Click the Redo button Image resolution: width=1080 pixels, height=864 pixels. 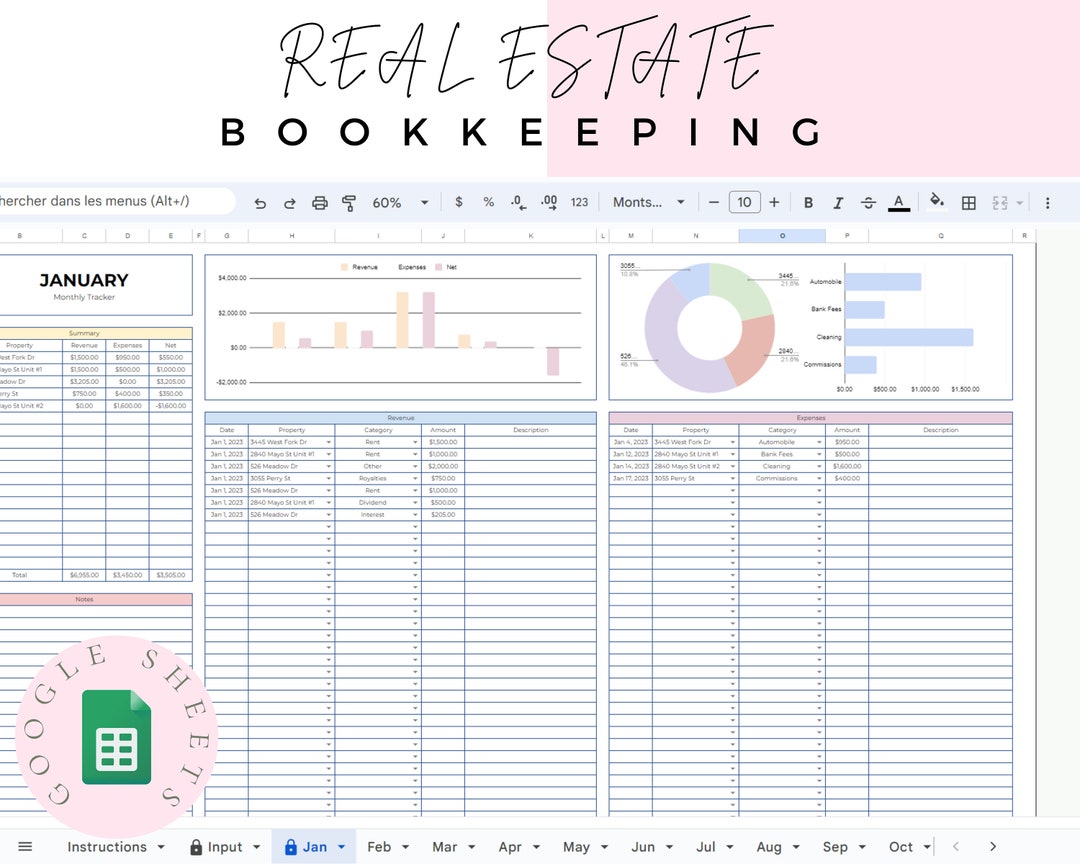(x=289, y=202)
